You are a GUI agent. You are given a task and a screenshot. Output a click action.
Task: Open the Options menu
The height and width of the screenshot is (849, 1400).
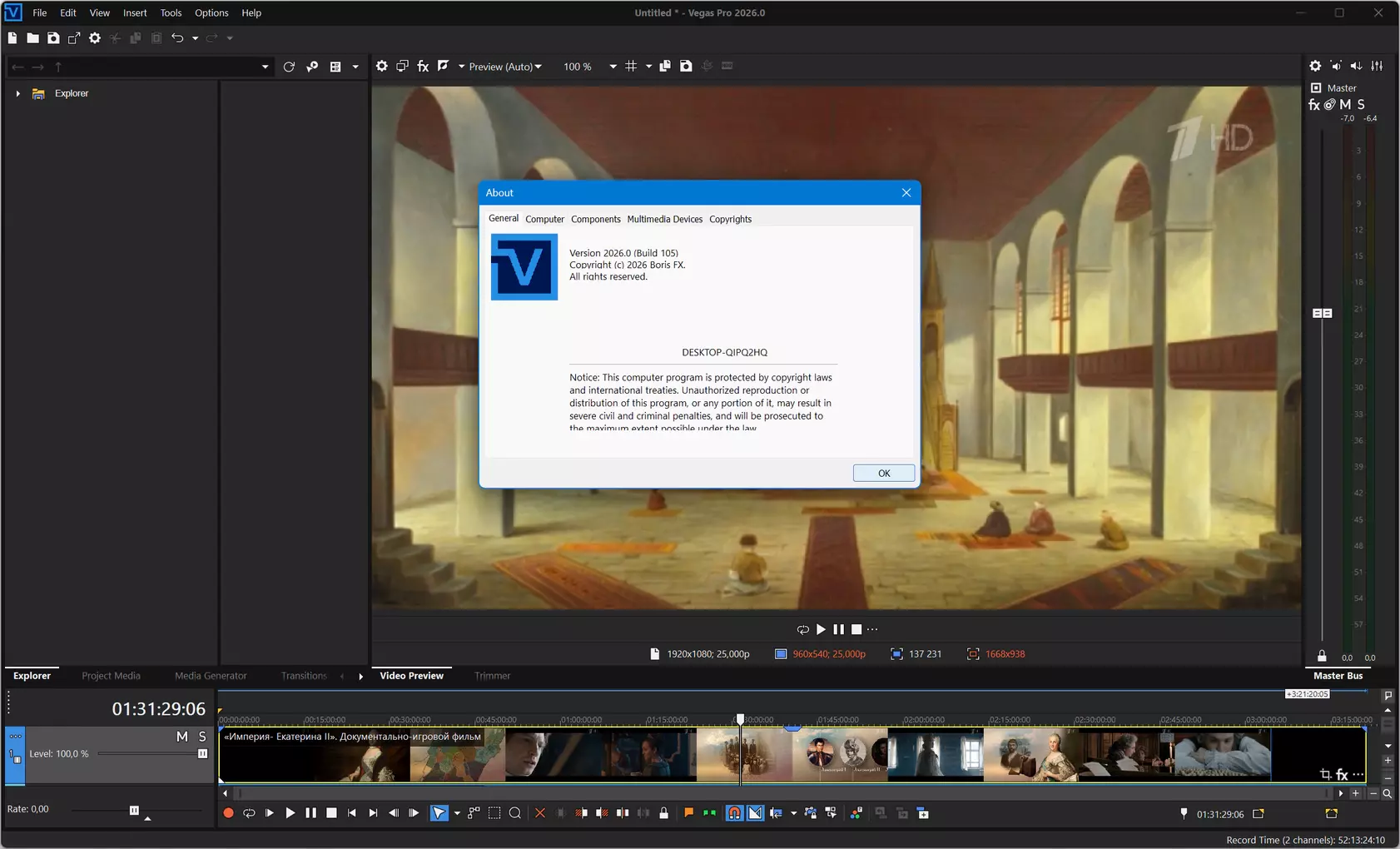(x=211, y=13)
